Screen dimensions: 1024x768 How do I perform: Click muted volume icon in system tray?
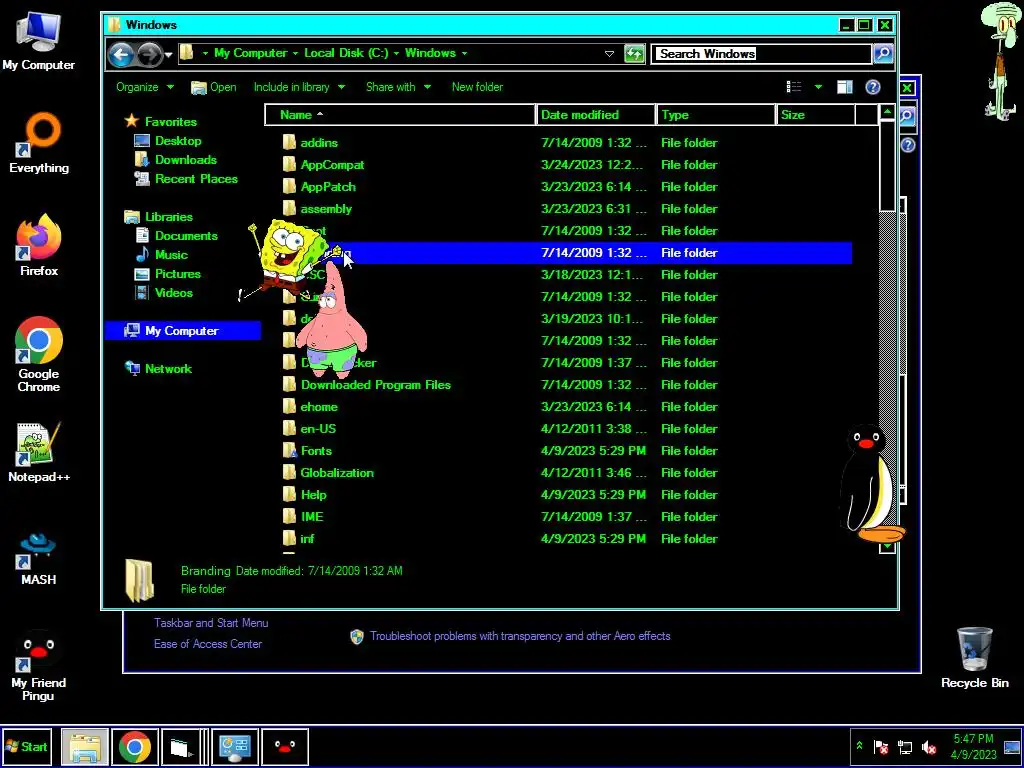(928, 747)
